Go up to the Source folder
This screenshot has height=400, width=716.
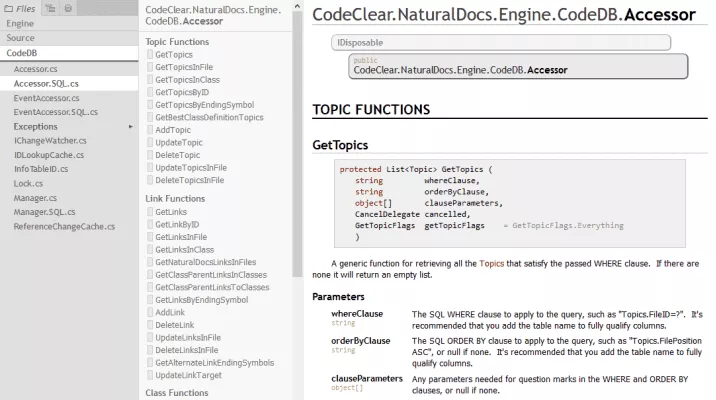[20, 37]
